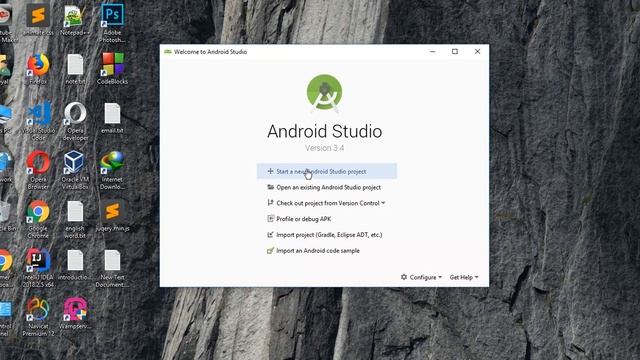
Task: Click the version control branch icon
Action: 270,202
